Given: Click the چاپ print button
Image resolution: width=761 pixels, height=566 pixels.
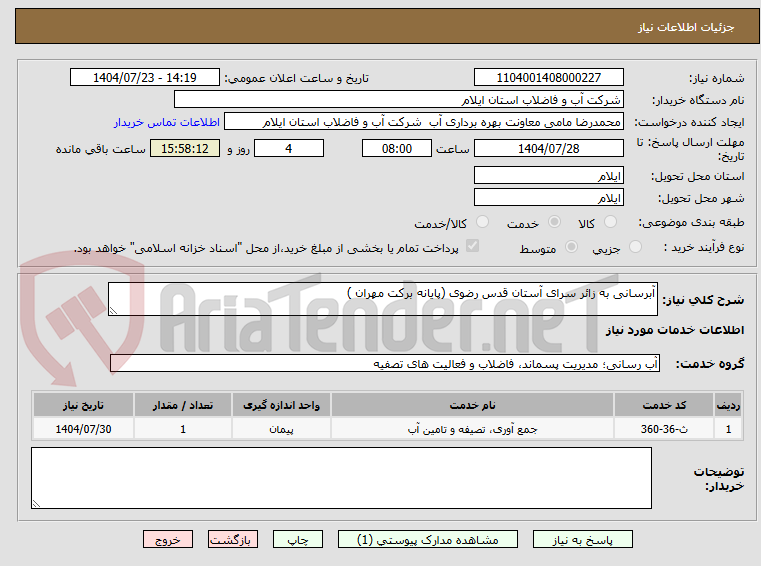Looking at the screenshot, I should [298, 539].
